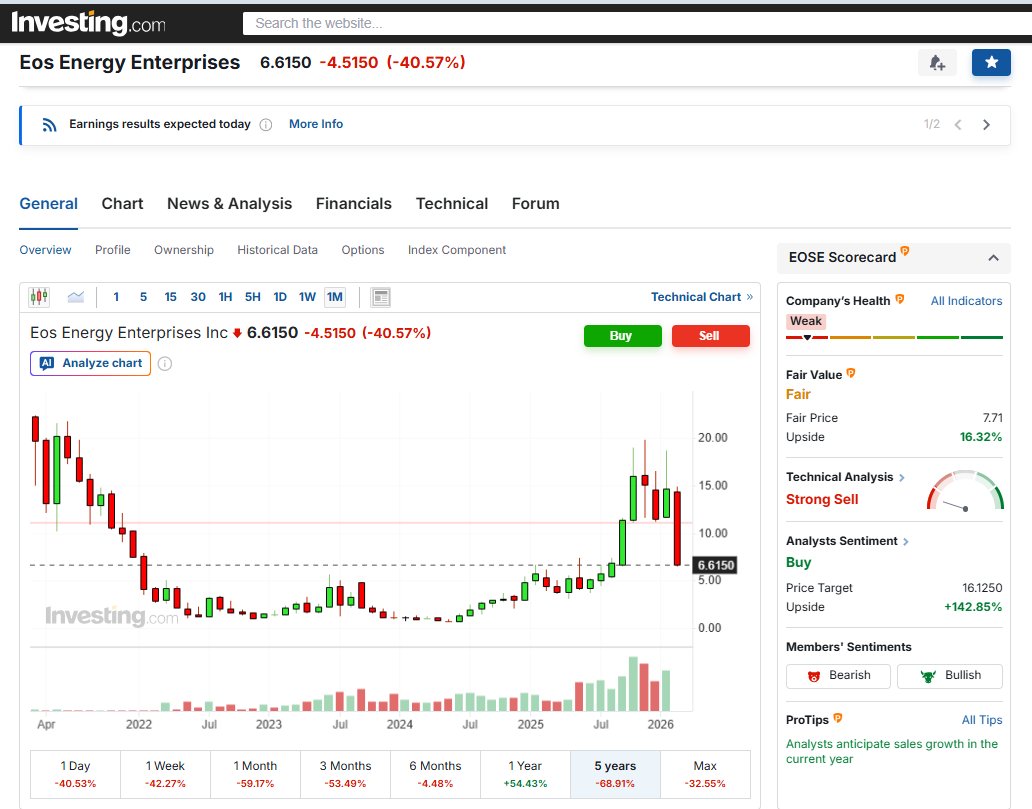Click the green Buy button
The width and height of the screenshot is (1032, 809).
623,336
